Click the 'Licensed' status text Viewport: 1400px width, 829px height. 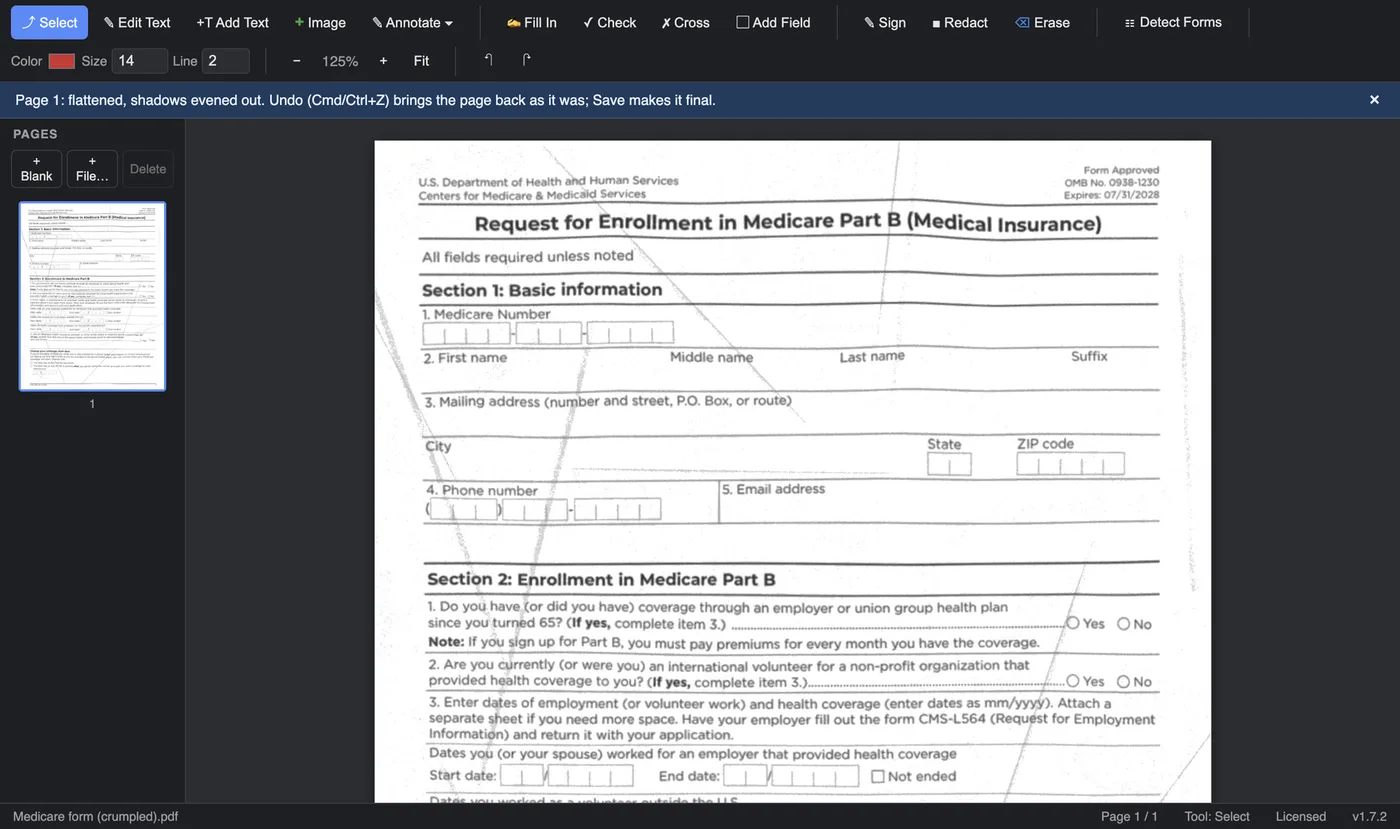(1301, 816)
